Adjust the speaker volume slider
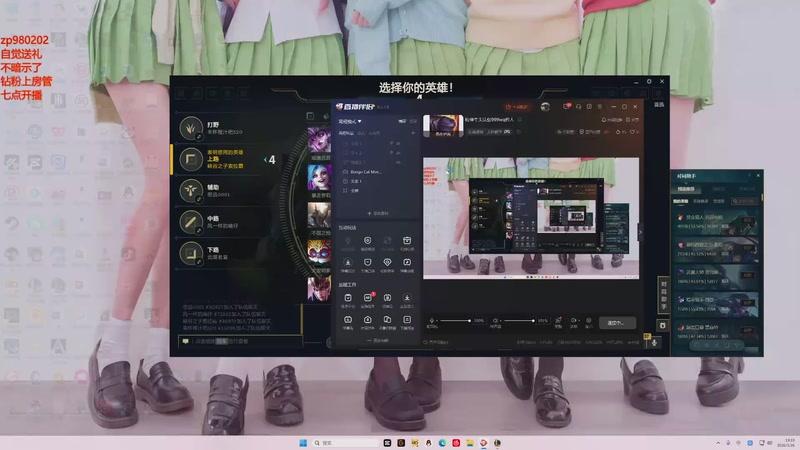800x450 pixels. [x=519, y=321]
